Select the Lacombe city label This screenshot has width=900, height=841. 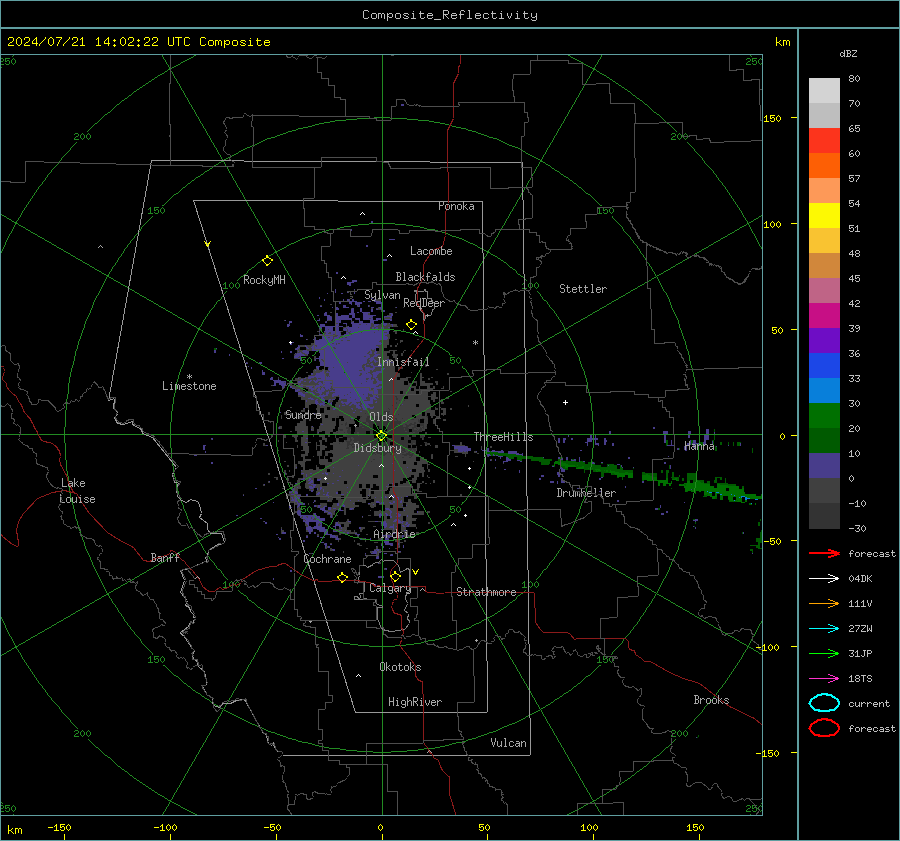pos(431,251)
